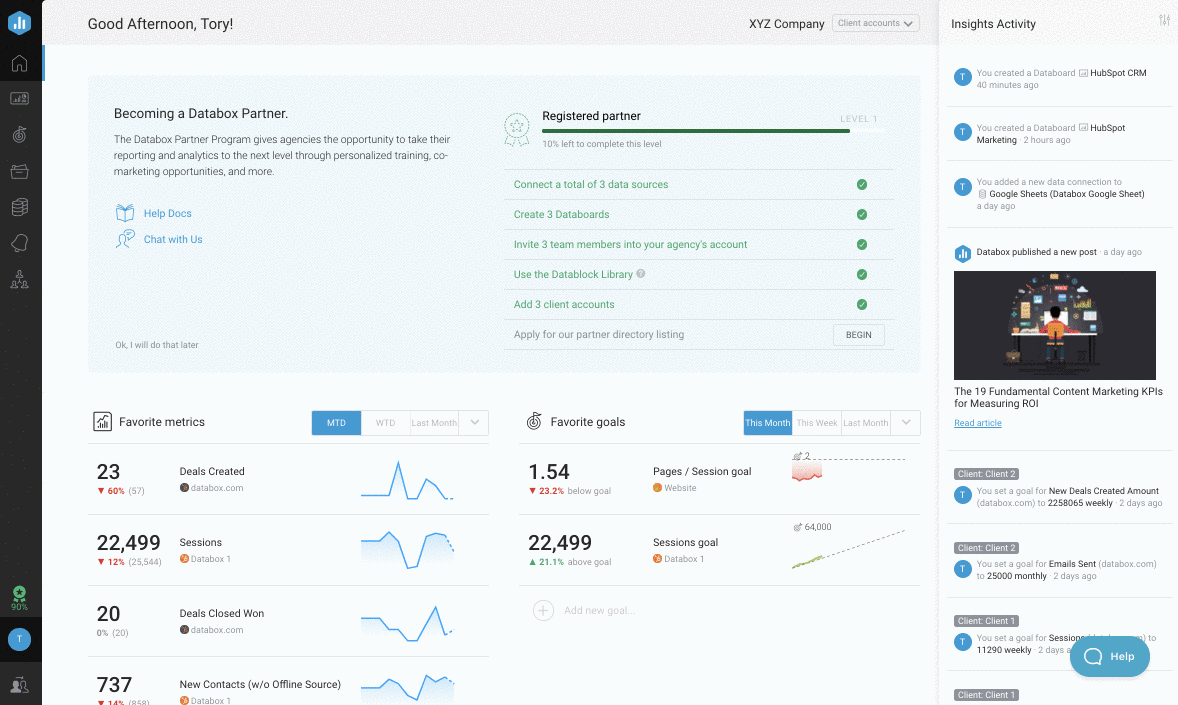The height and width of the screenshot is (705, 1178).
Task: Click the plus icon to add new goal
Action: coord(543,610)
